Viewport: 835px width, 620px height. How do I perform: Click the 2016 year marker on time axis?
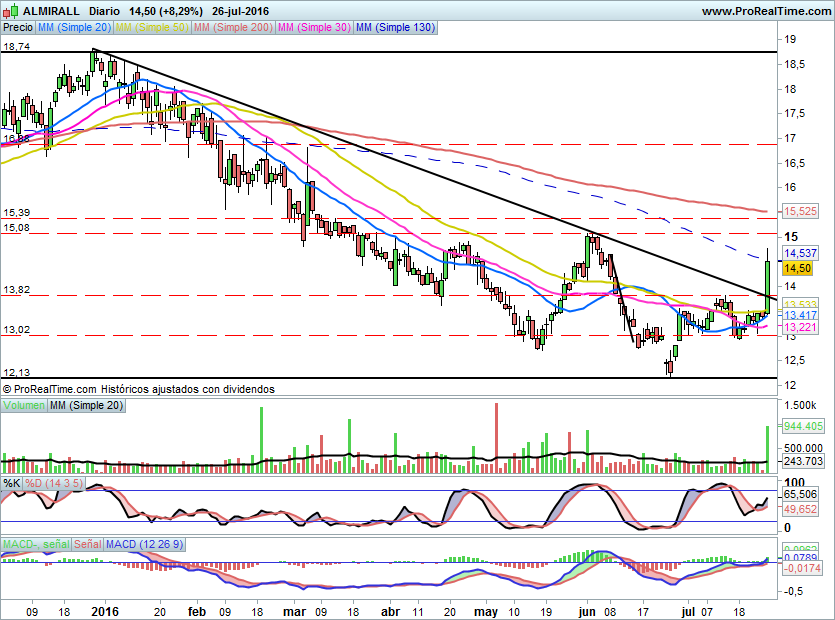pos(105,611)
